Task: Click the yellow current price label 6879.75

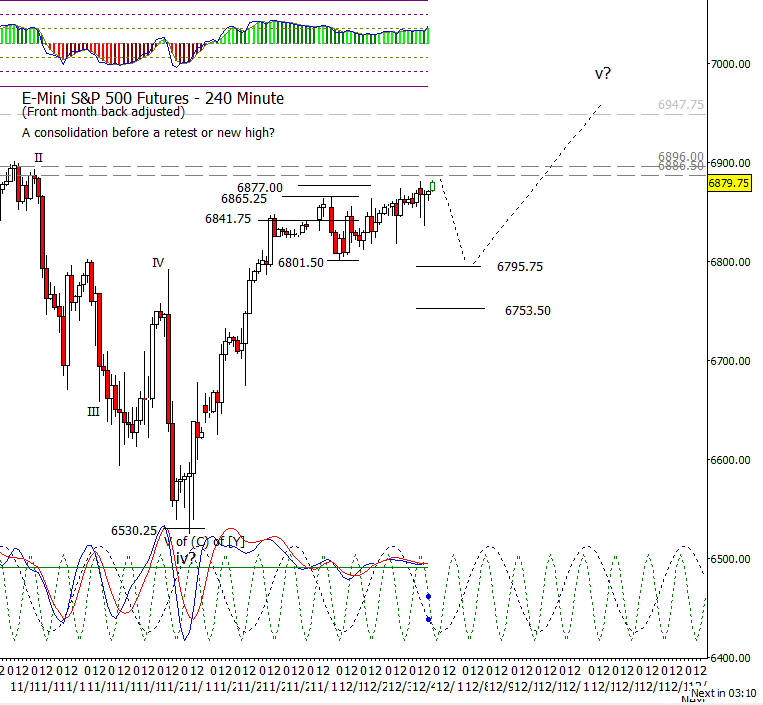Action: pos(729,183)
